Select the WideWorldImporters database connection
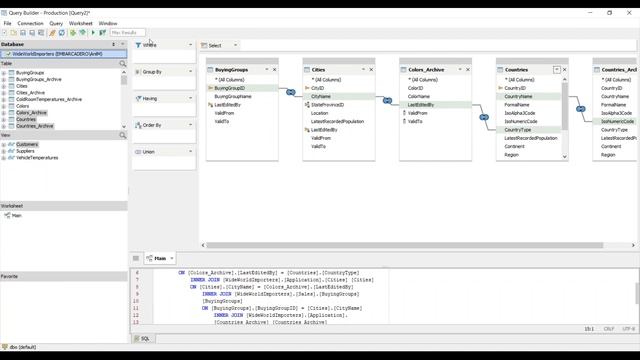 (64, 54)
